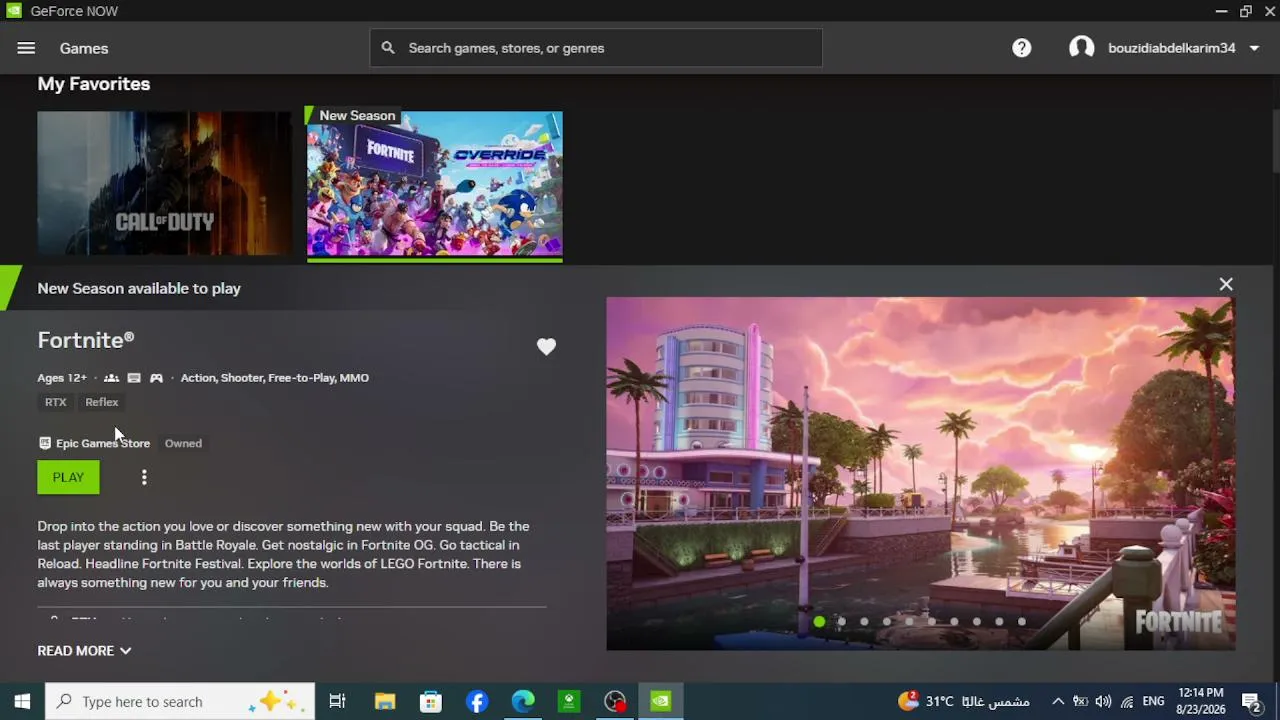
Task: Focus the games, stores, or genres search field
Action: tap(596, 48)
